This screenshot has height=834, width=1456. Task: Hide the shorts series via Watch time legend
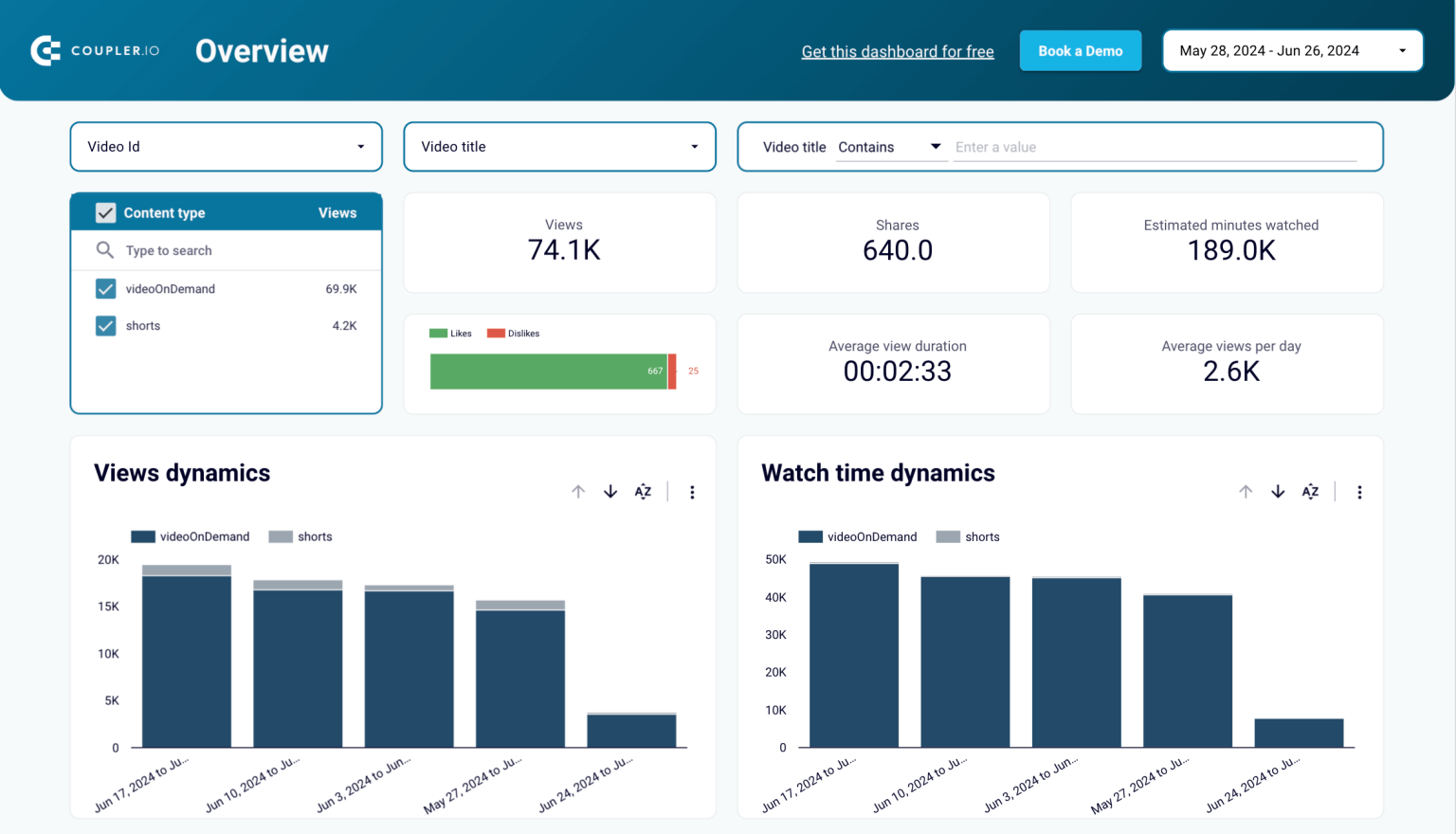[969, 536]
